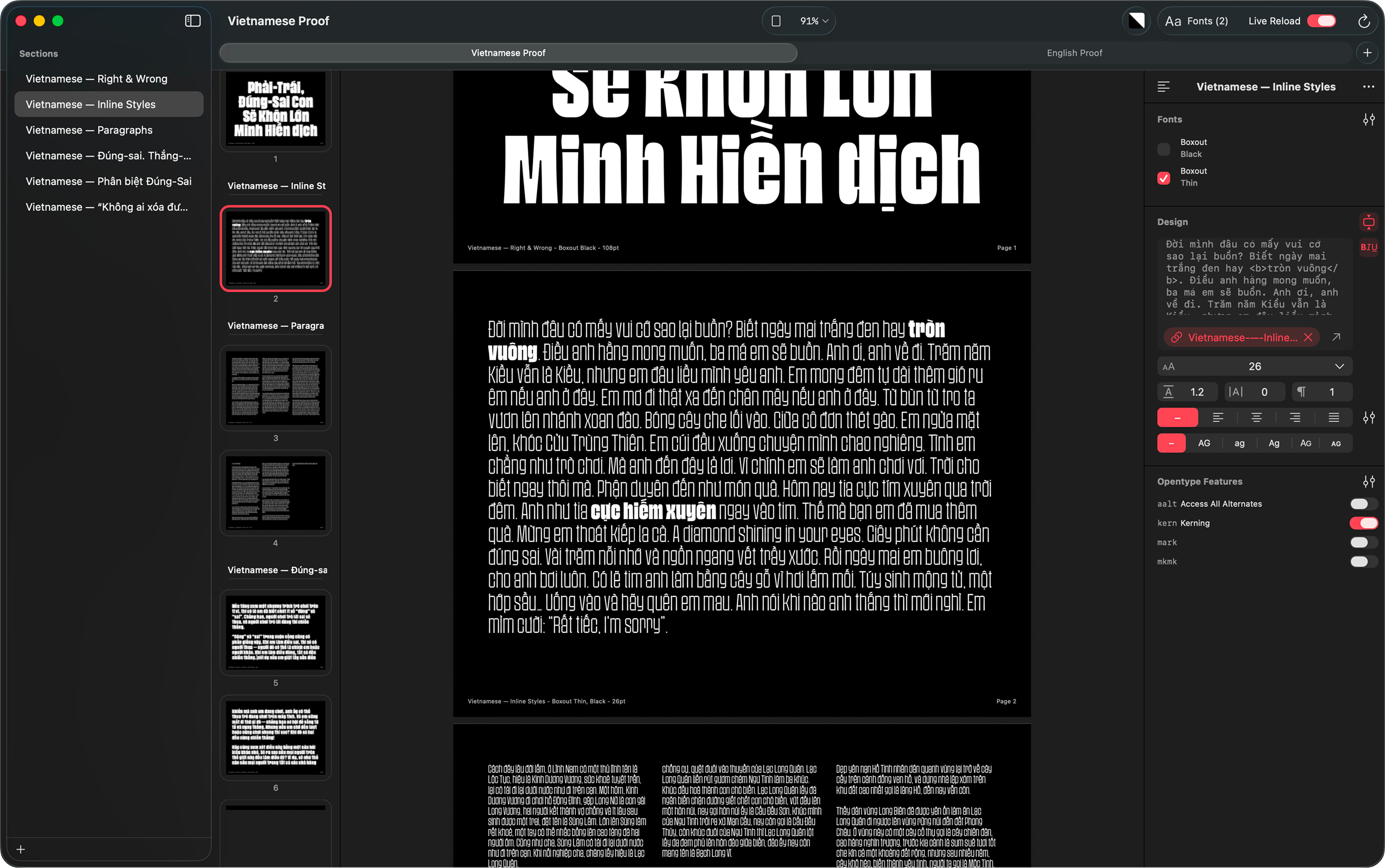1385x868 pixels.
Task: Click the refresh icon at top right
Action: tap(1364, 21)
